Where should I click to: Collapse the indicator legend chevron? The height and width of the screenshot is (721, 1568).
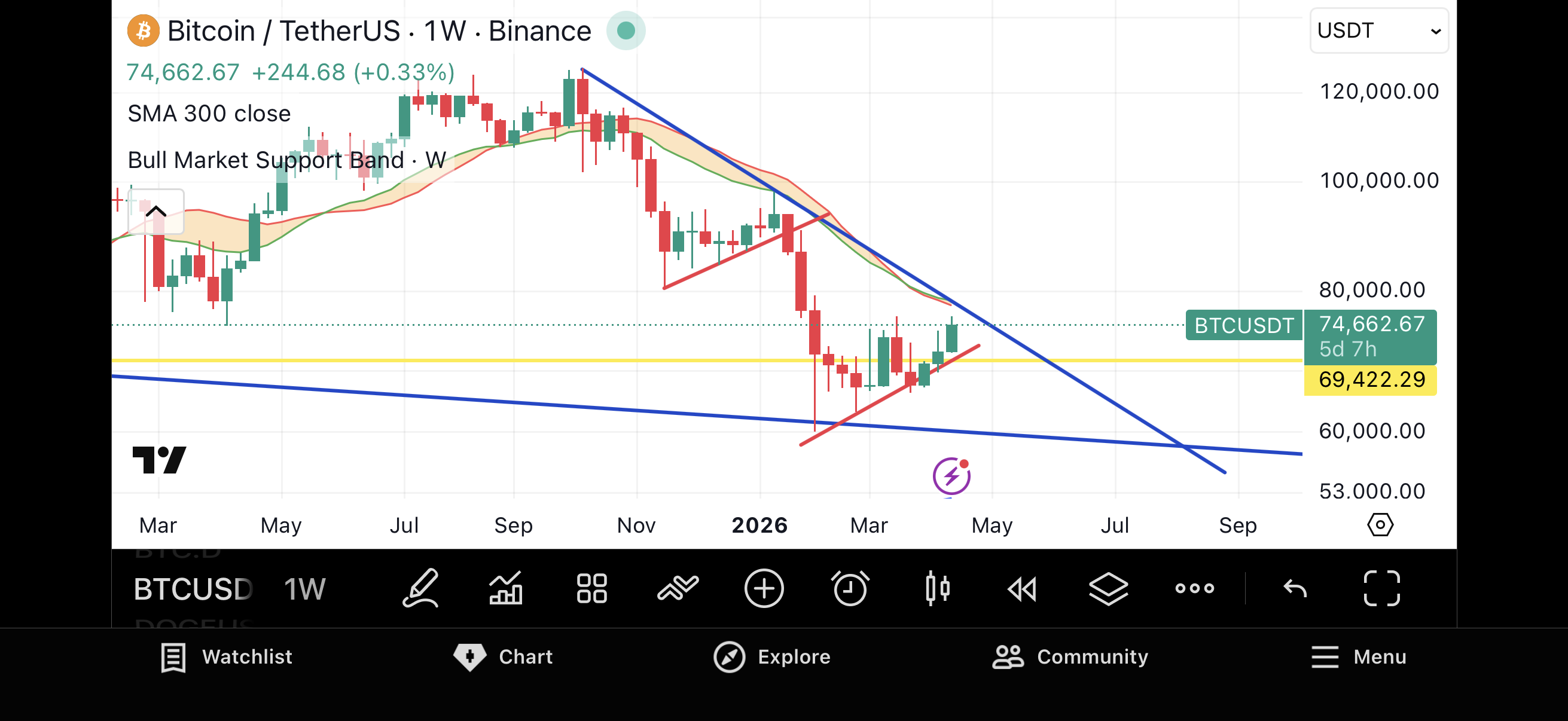(156, 211)
